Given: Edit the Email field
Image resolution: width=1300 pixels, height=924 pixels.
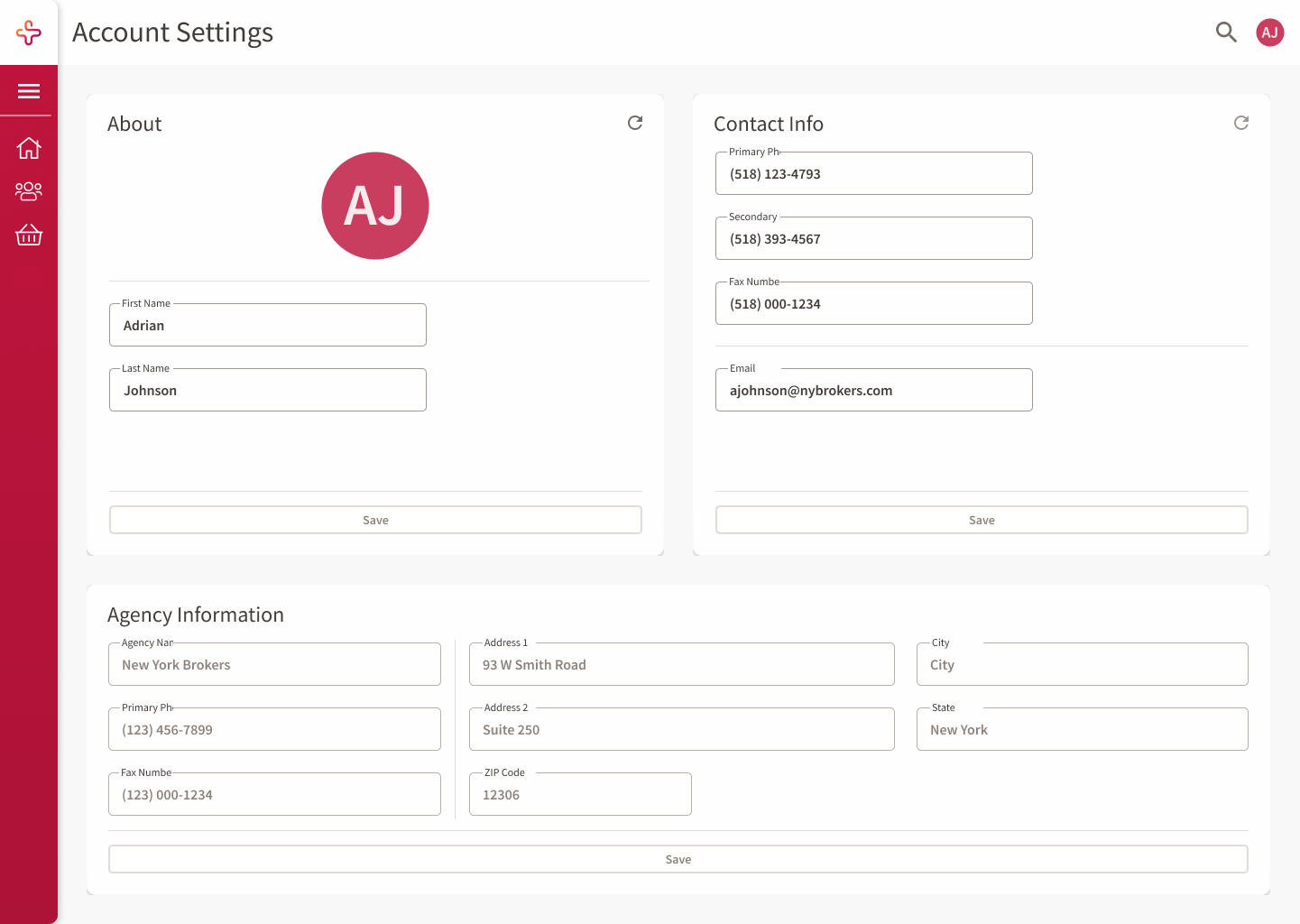Looking at the screenshot, I should (x=874, y=390).
